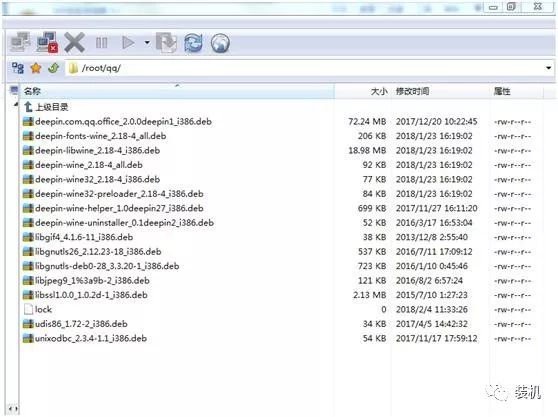Click package icon of unixodbc file

[x=28, y=338]
